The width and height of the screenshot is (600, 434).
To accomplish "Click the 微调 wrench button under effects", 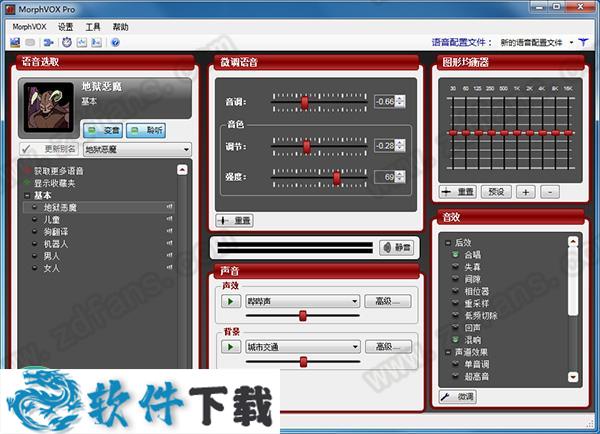I will click(457, 397).
